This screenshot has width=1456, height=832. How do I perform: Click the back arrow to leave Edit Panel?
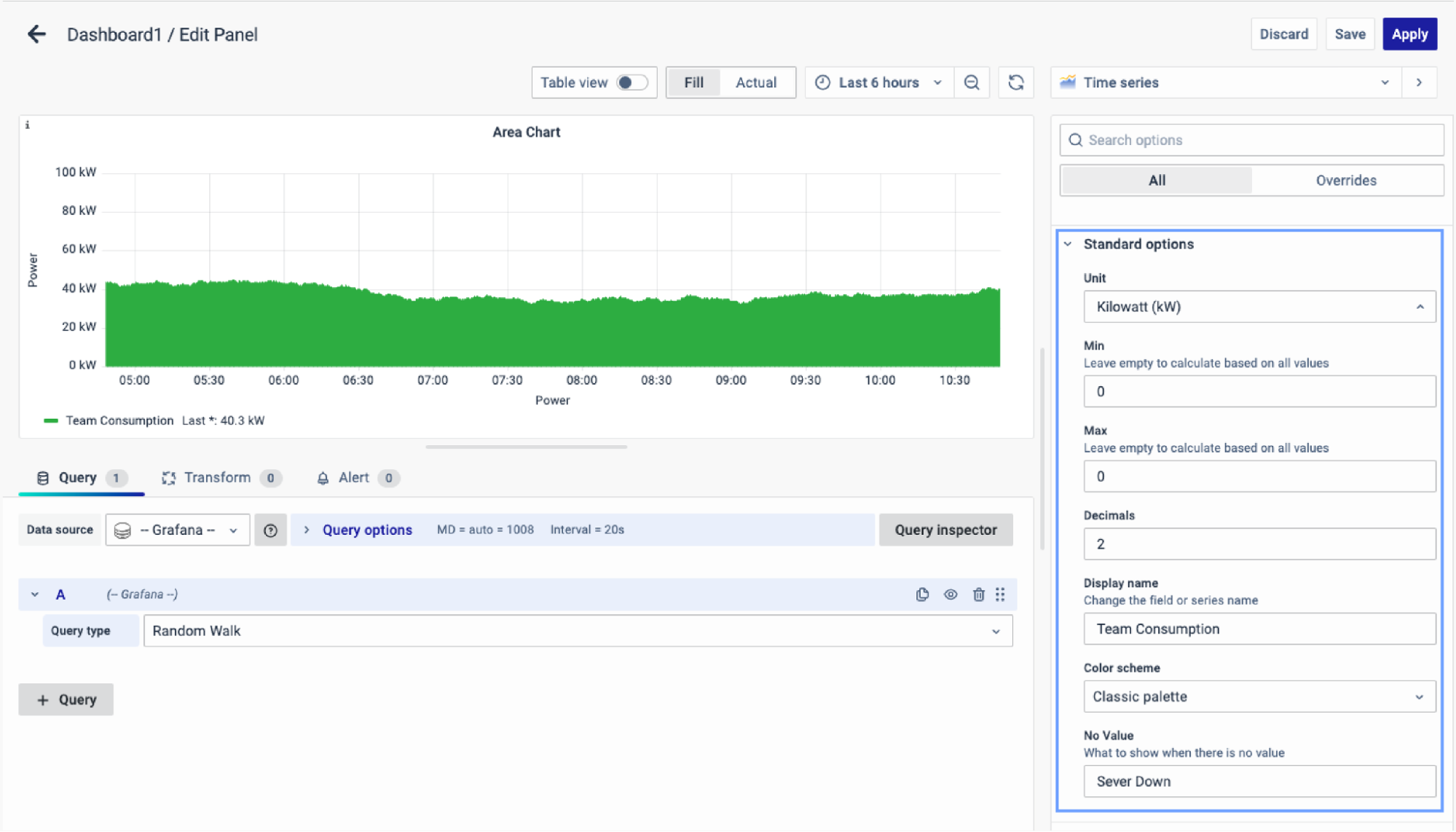click(x=36, y=34)
